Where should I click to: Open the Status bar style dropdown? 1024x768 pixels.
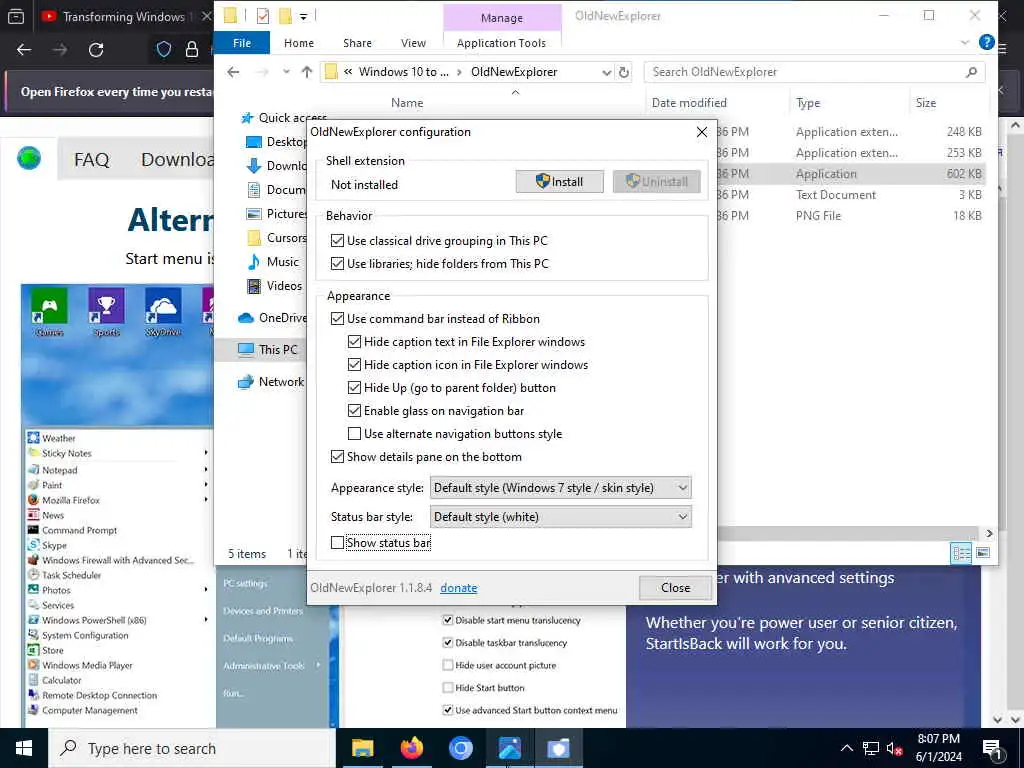(x=560, y=517)
